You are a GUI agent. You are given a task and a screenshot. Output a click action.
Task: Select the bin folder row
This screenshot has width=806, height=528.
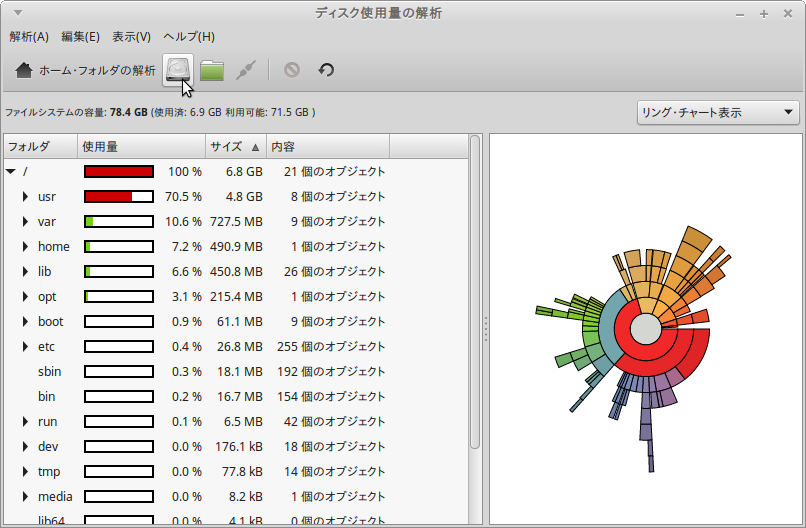(x=235, y=397)
